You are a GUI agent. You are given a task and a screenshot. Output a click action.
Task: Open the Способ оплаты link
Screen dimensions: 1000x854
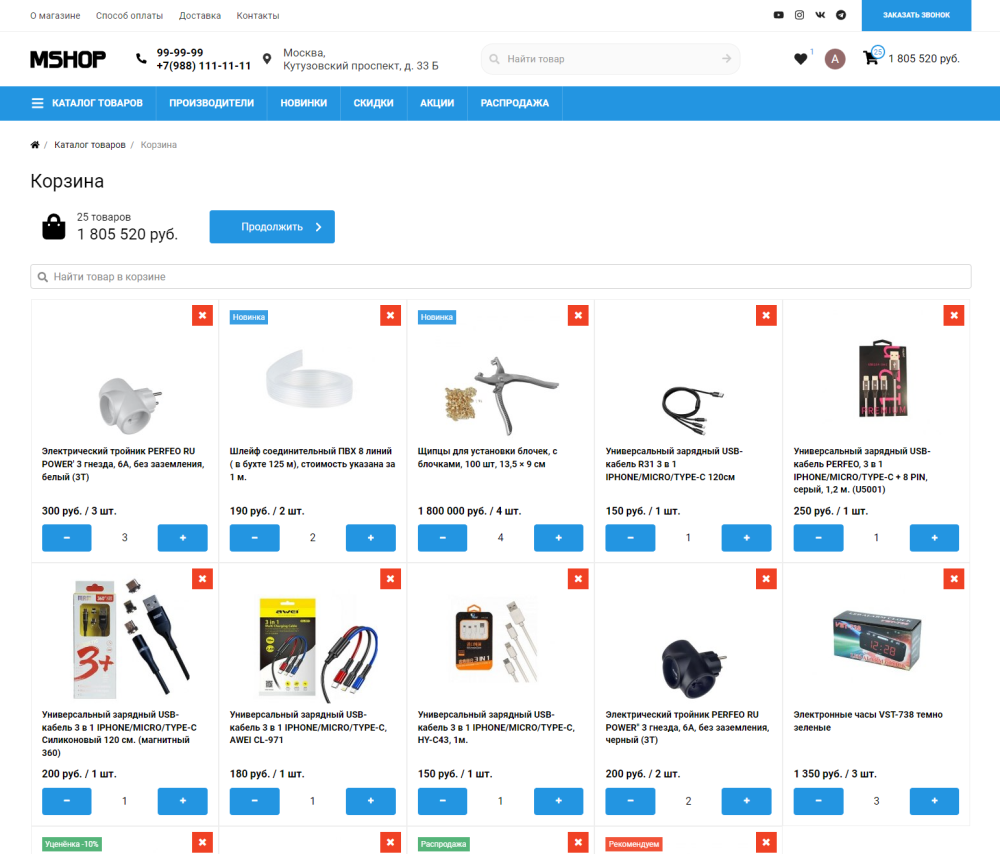point(129,15)
